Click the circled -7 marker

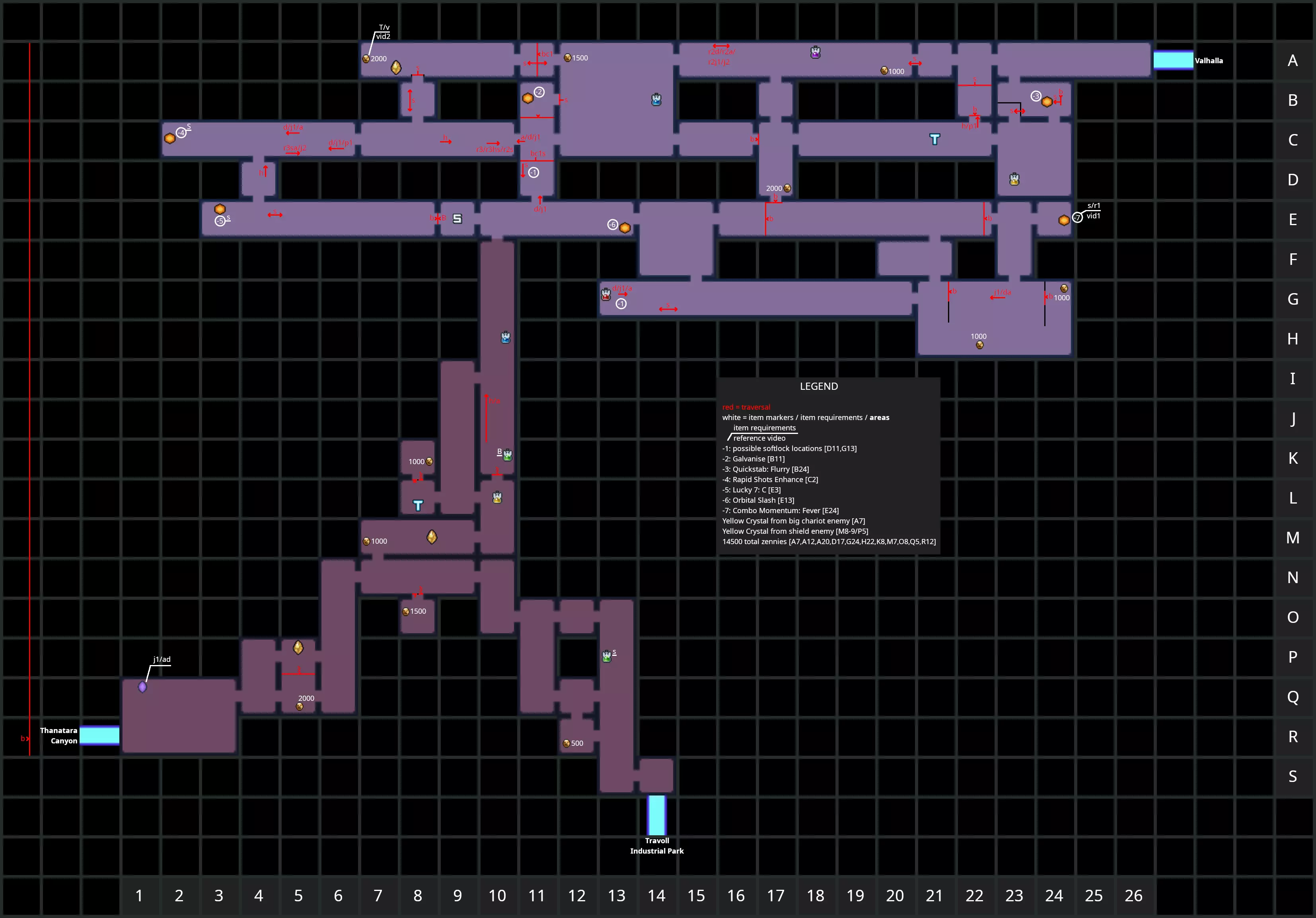click(x=1077, y=217)
